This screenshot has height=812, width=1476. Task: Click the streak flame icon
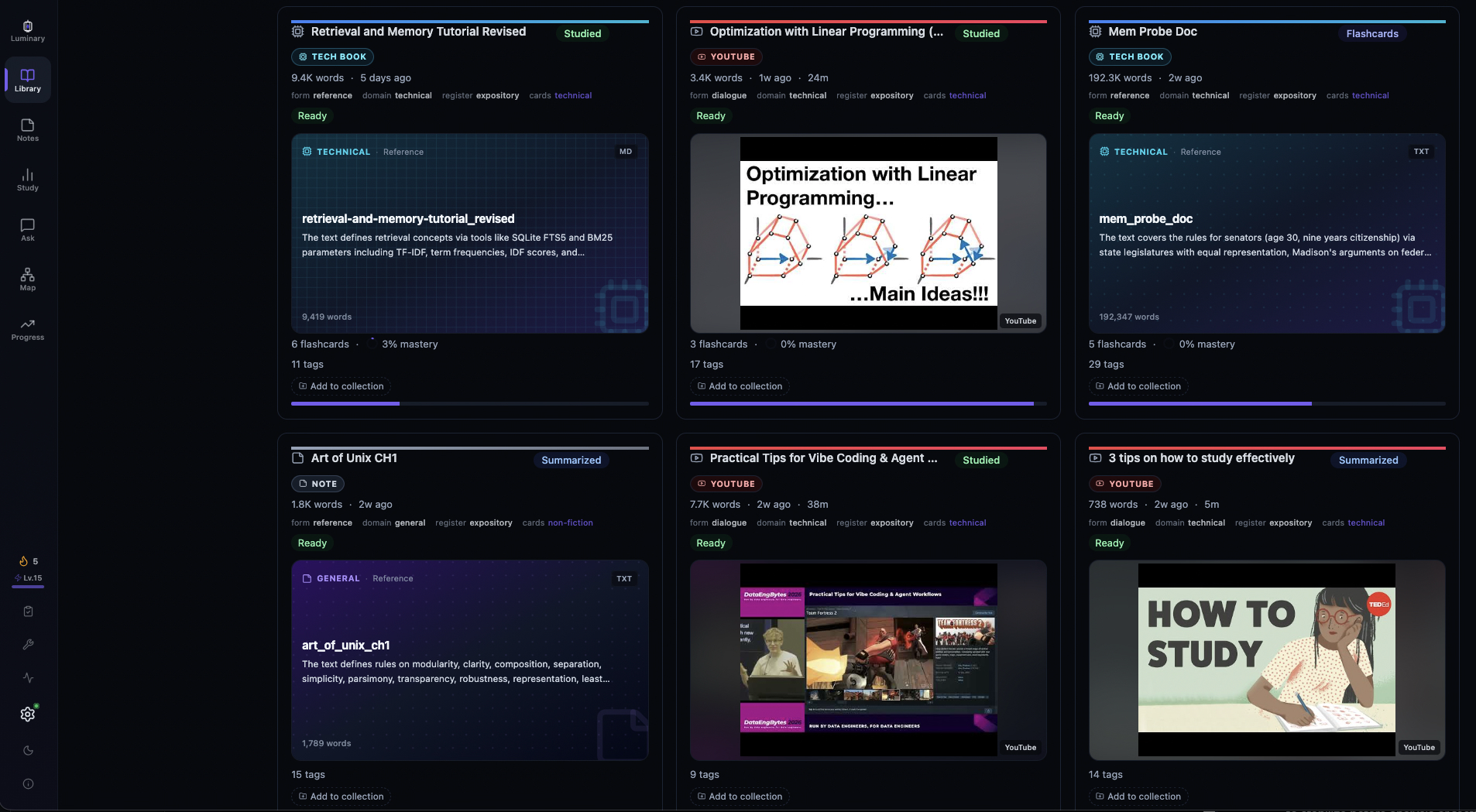23,561
